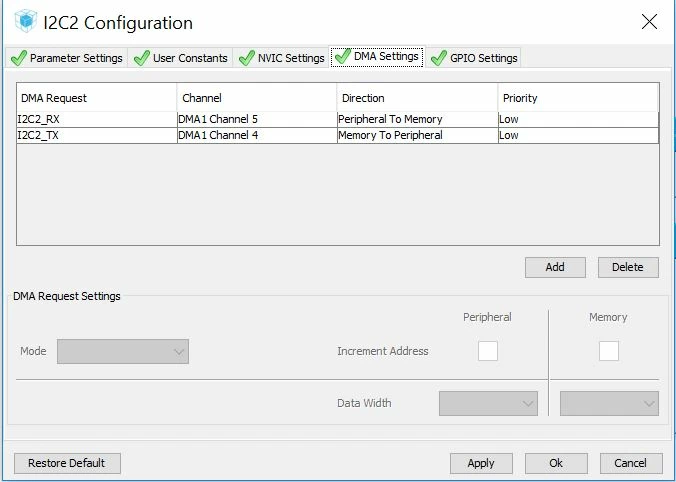Viewport: 676px width, 482px height.
Task: Toggle Memory Increment Address checkbox
Action: coord(609,351)
